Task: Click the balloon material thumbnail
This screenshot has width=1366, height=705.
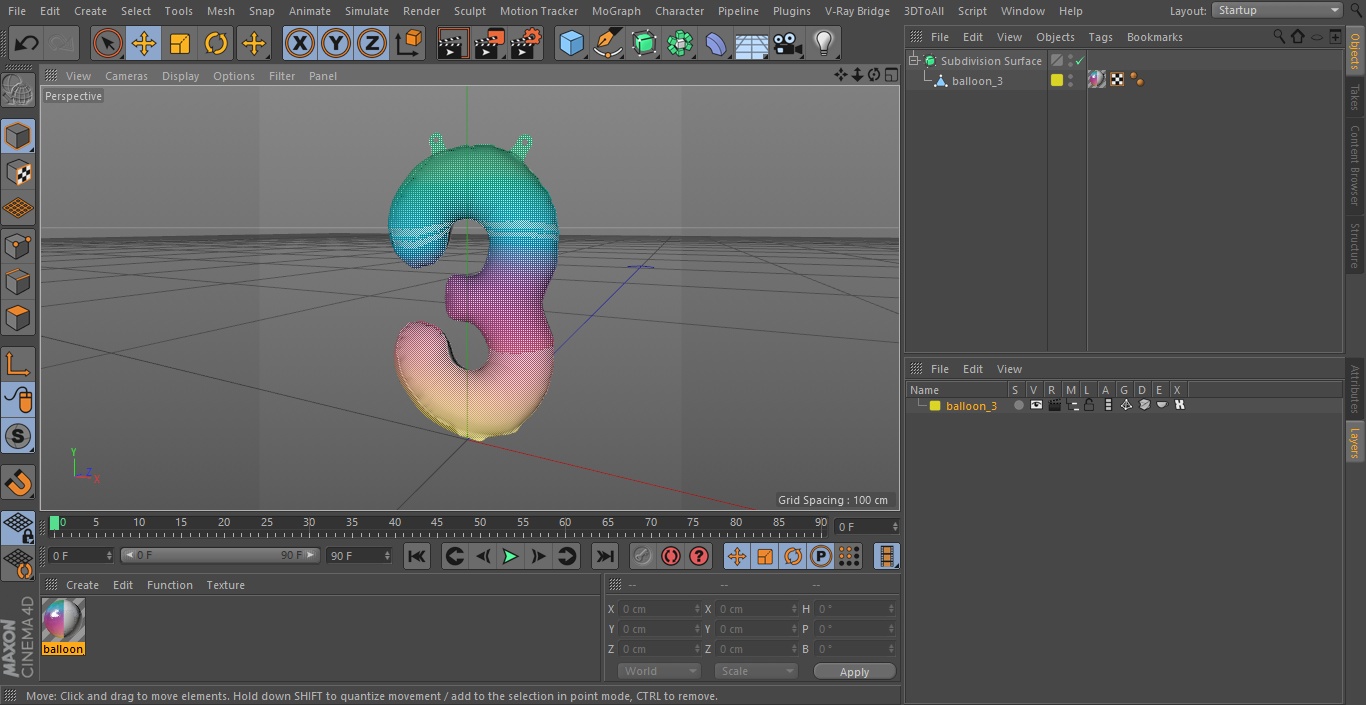Action: click(x=63, y=621)
